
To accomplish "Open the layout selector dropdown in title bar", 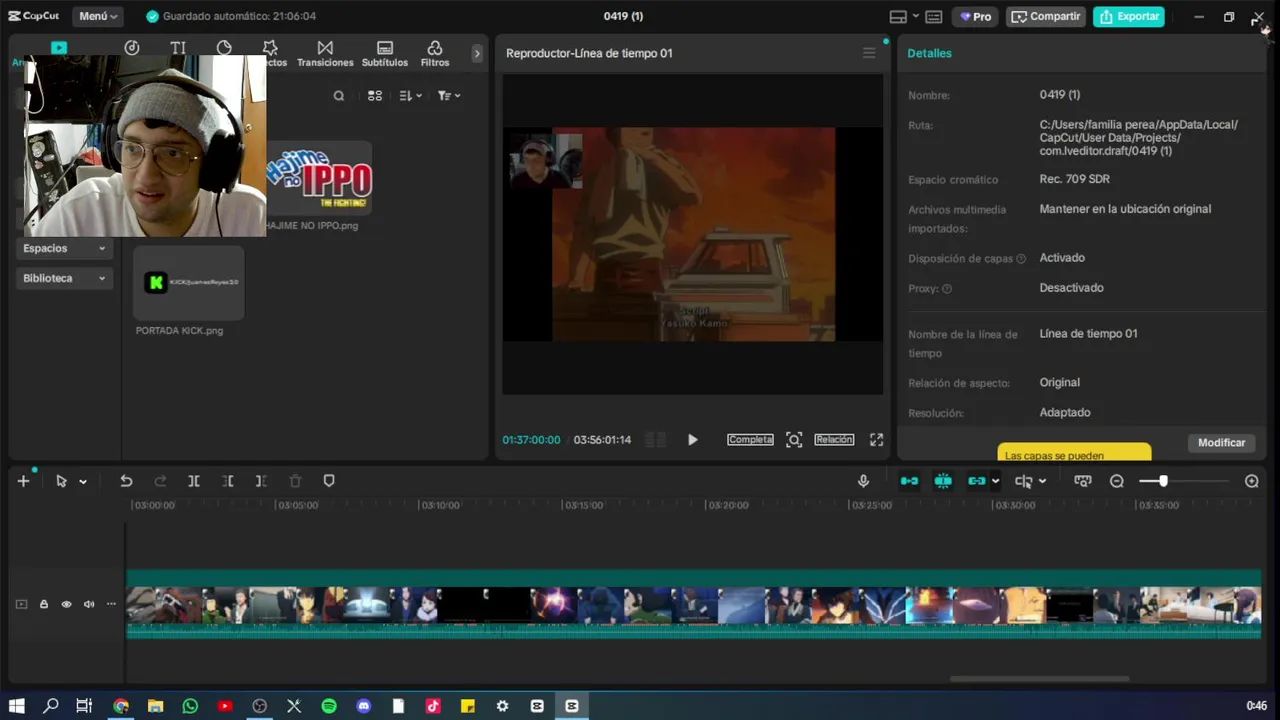I will (904, 16).
